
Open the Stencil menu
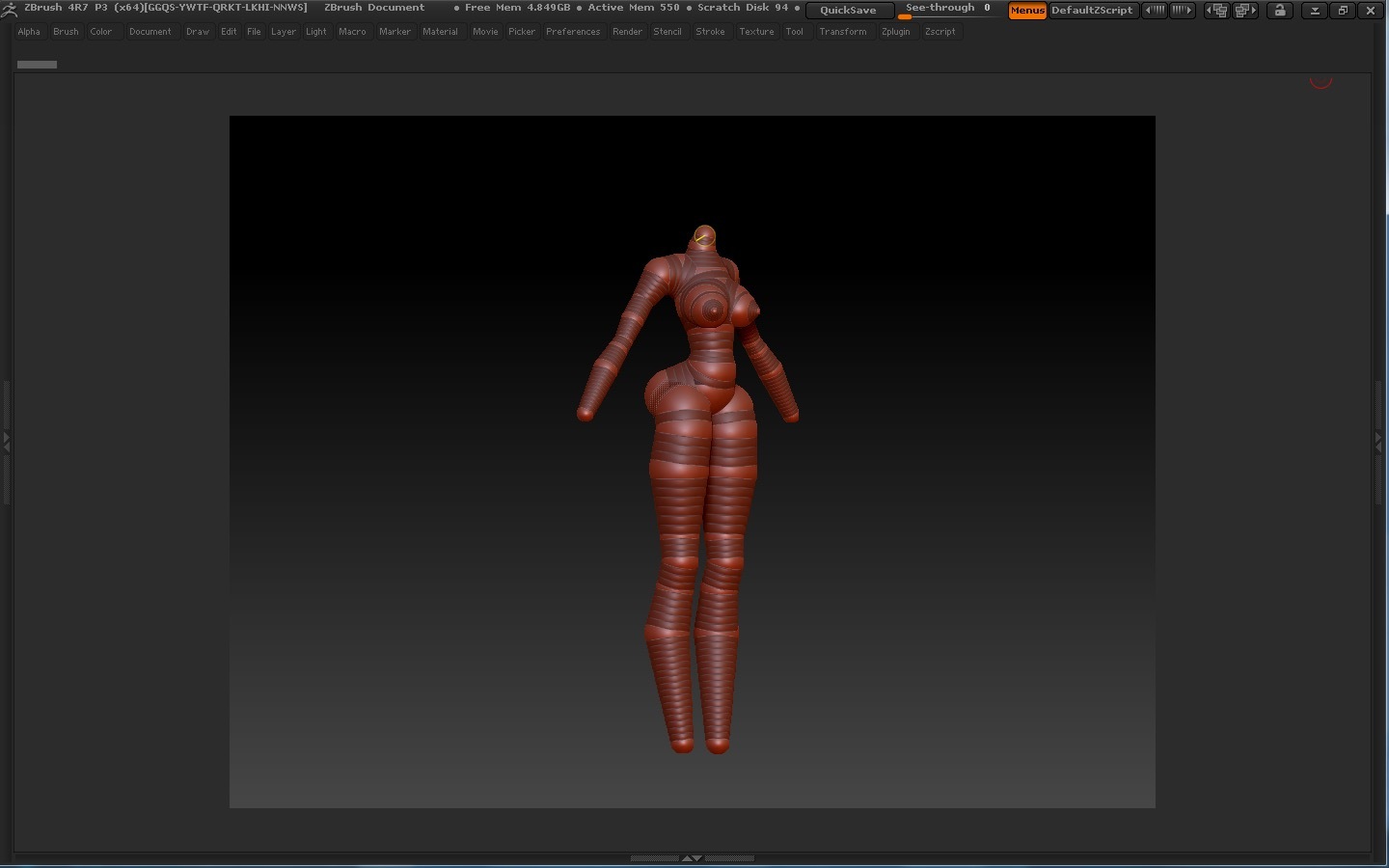pyautogui.click(x=667, y=32)
